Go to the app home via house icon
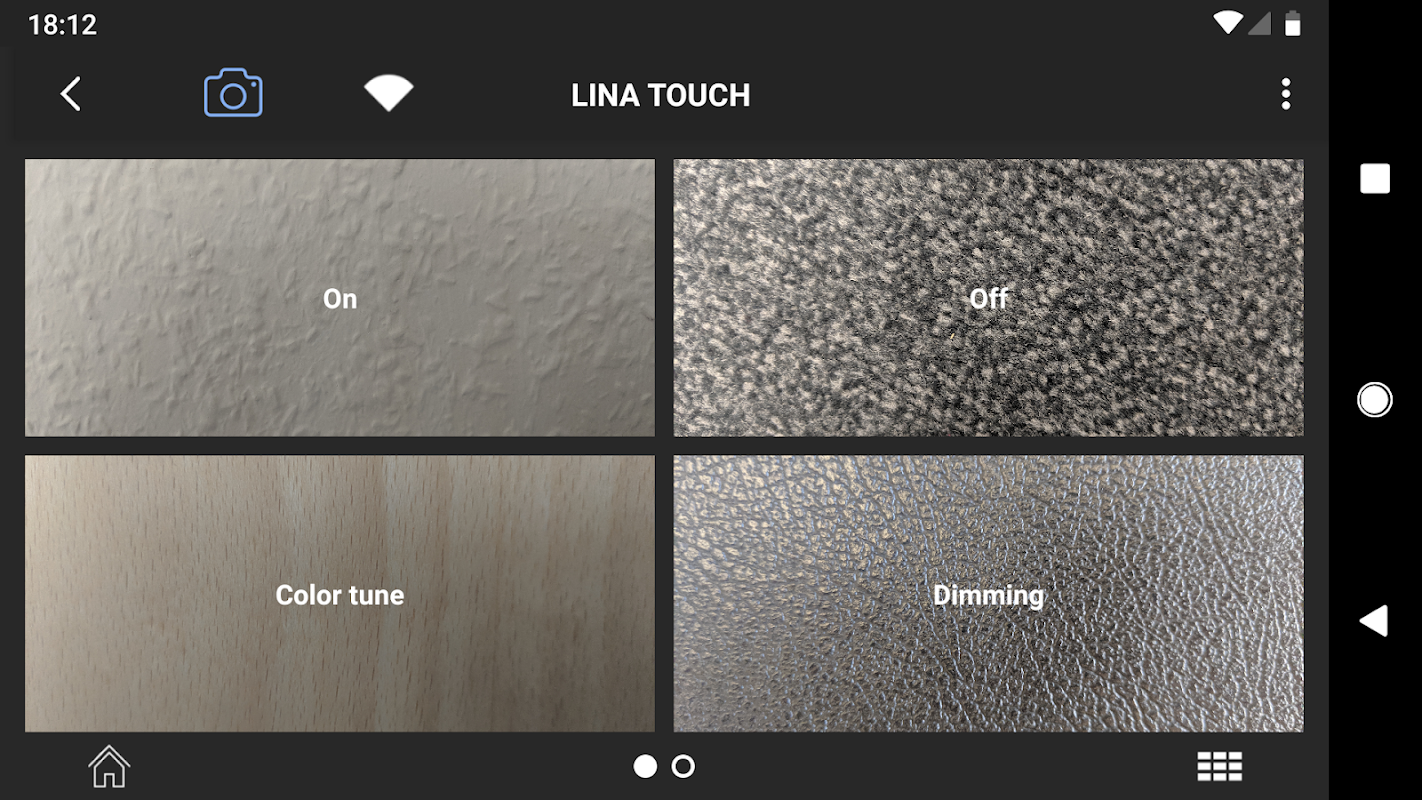Image resolution: width=1422 pixels, height=800 pixels. pos(109,767)
